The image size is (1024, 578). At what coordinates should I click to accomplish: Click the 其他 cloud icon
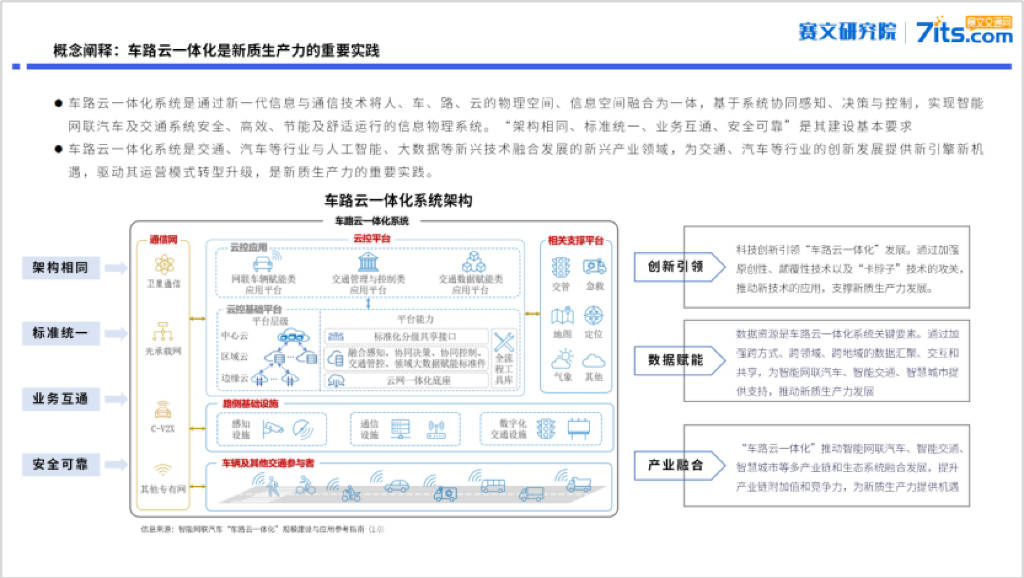pyautogui.click(x=594, y=361)
